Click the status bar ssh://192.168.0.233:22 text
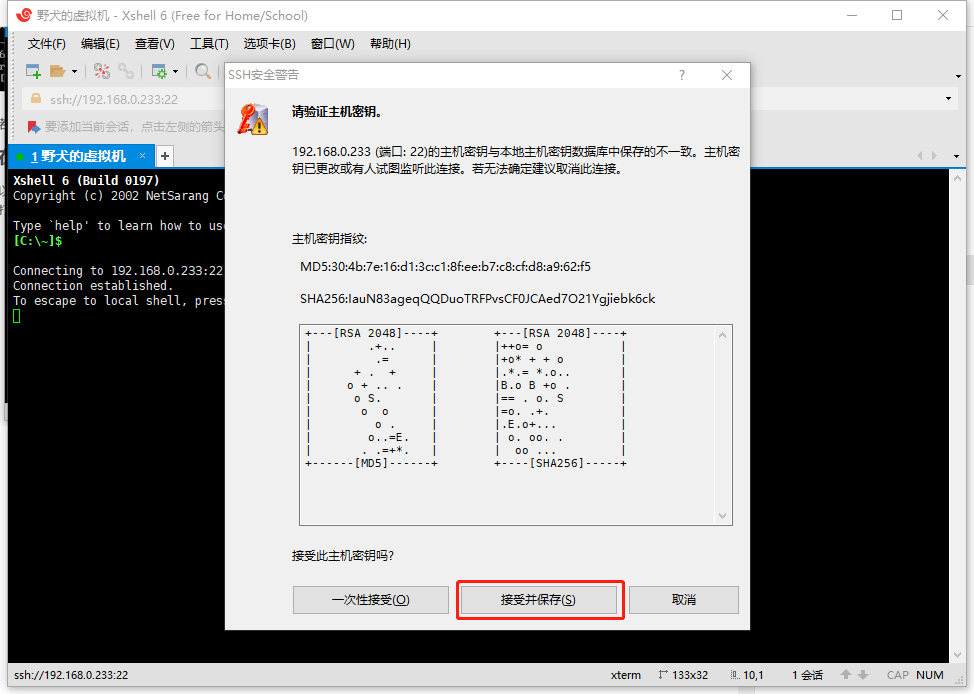 (x=71, y=675)
